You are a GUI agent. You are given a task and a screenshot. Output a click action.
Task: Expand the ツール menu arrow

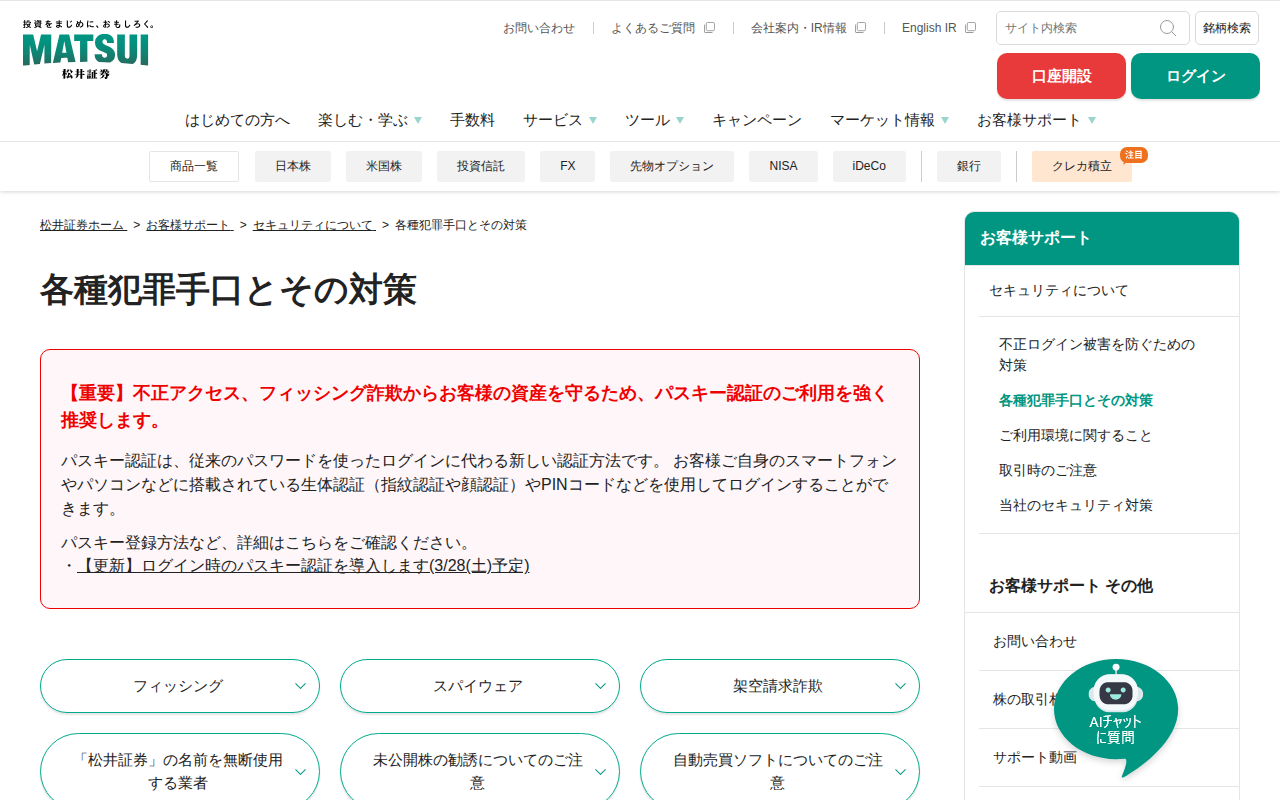(680, 120)
